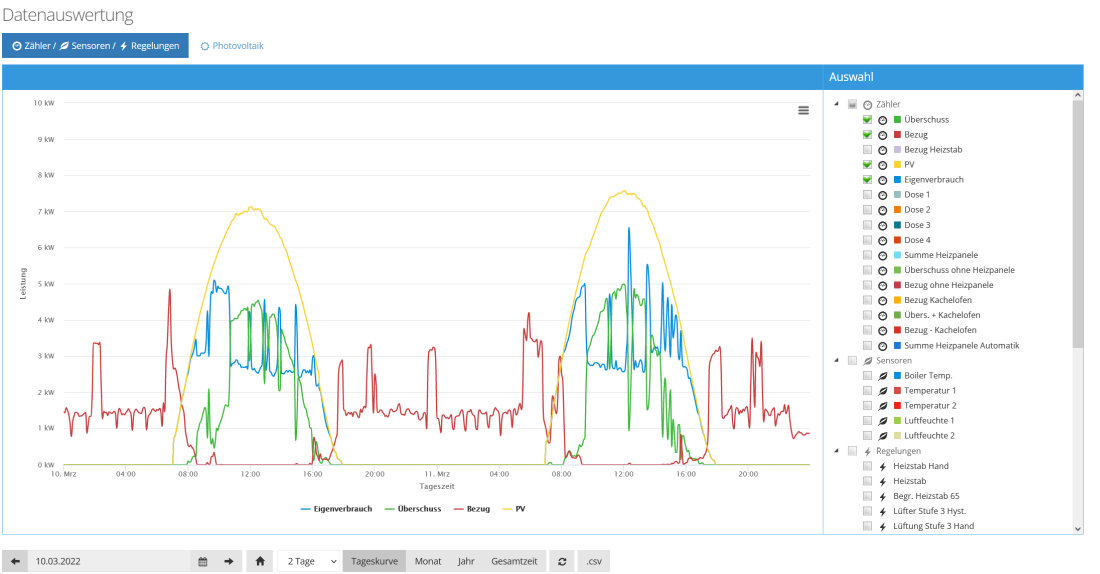
Task: Switch to the Monat view
Action: pos(428,562)
